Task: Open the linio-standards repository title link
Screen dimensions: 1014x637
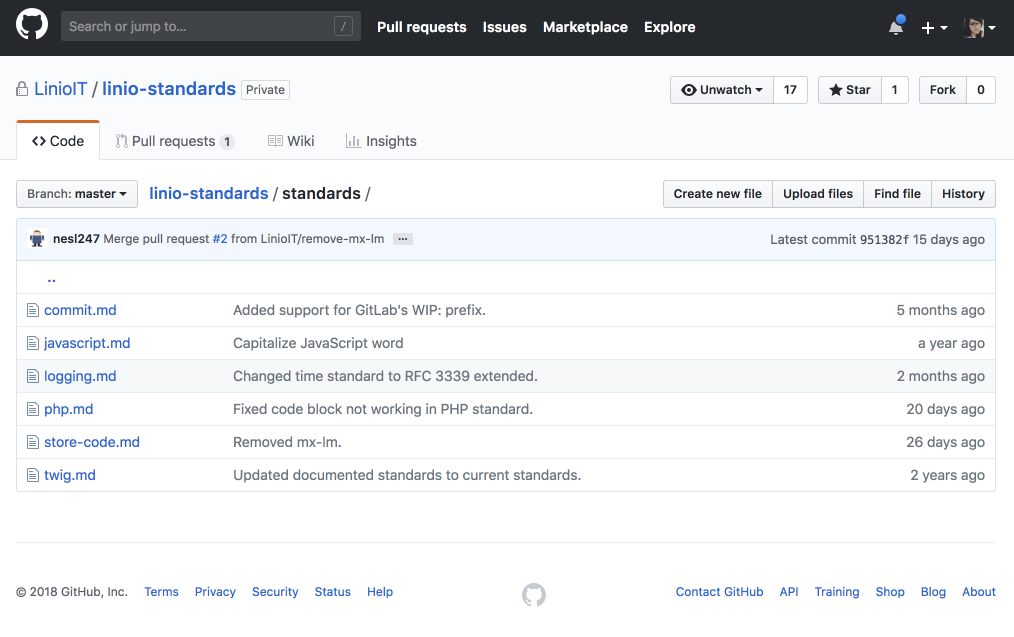Action: coord(169,89)
